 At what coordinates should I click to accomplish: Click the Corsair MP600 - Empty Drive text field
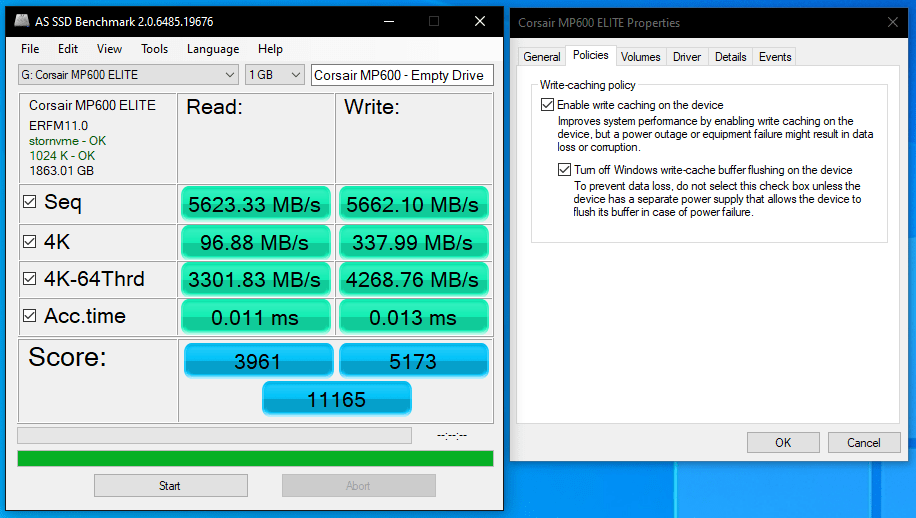coord(402,75)
